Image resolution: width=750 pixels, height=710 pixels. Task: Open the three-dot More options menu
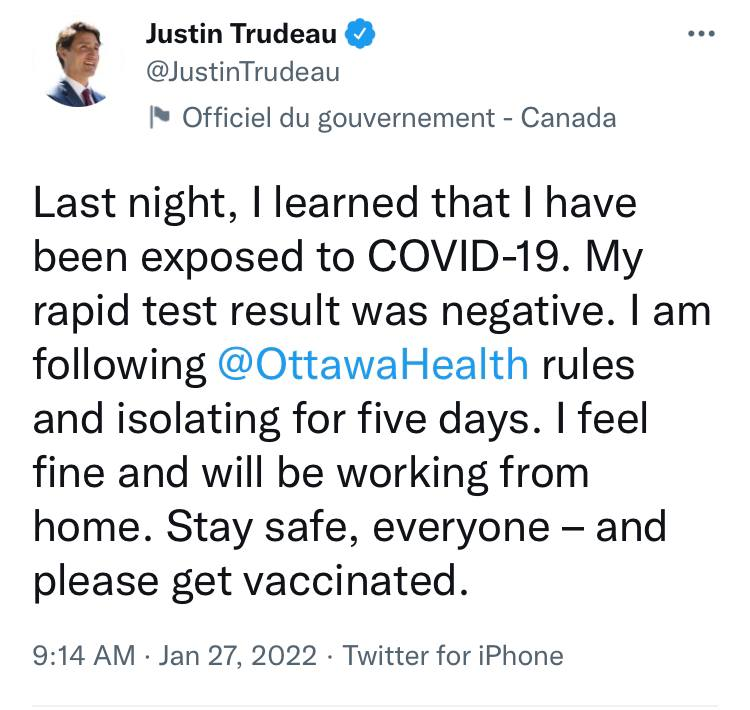pyautogui.click(x=702, y=34)
